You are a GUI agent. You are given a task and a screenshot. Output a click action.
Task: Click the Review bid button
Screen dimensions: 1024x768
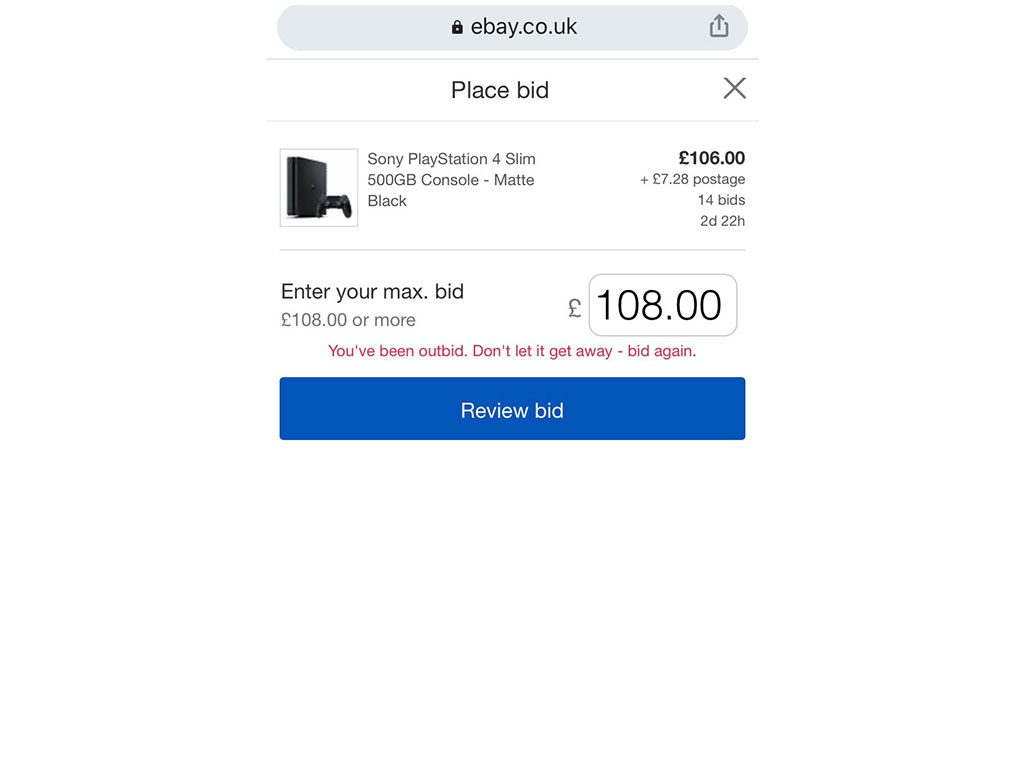point(512,409)
